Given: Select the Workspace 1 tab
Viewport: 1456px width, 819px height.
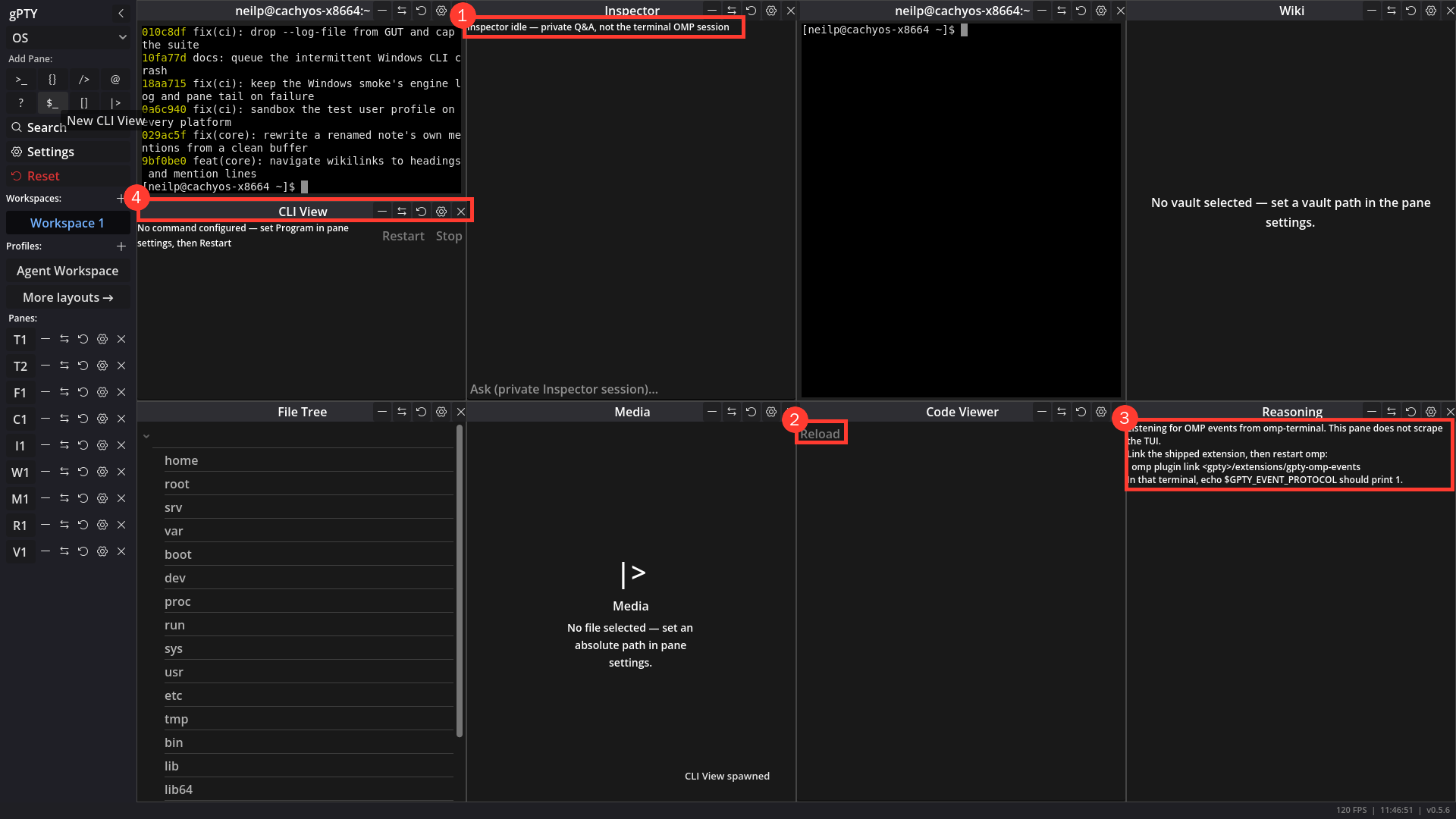Looking at the screenshot, I should [67, 223].
